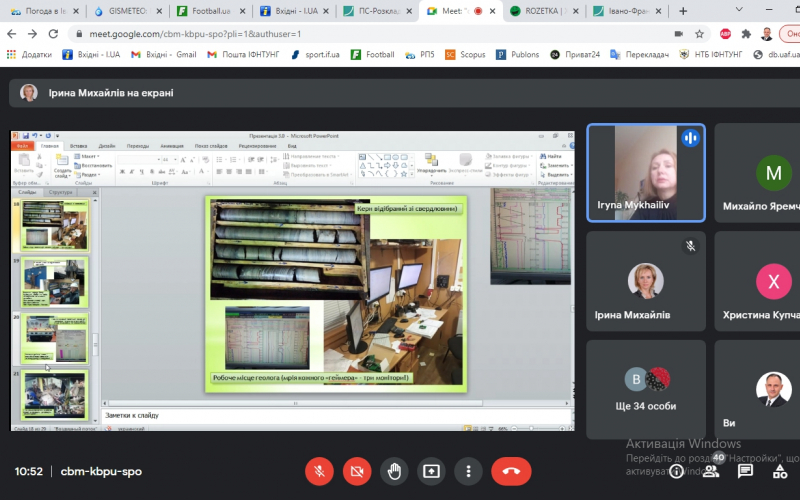The height and width of the screenshot is (500, 800).
Task: Switch to ROZETKA tab
Action: pyautogui.click(x=544, y=11)
